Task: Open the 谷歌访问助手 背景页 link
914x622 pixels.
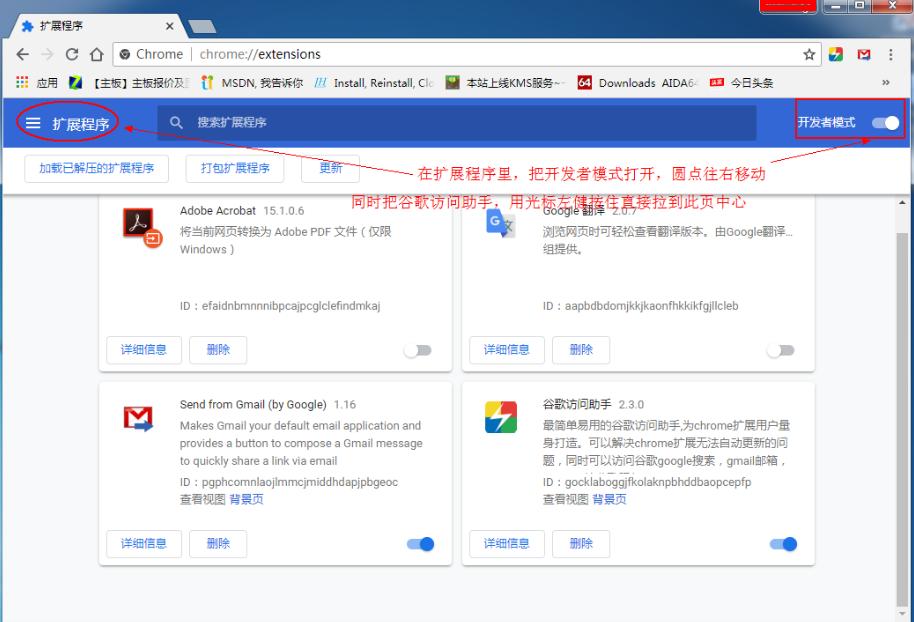Action: pyautogui.click(x=611, y=498)
